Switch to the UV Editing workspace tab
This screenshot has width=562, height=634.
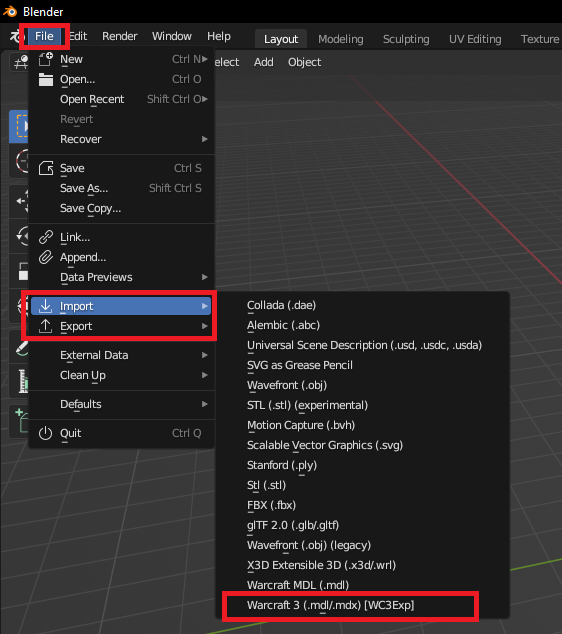click(x=475, y=39)
